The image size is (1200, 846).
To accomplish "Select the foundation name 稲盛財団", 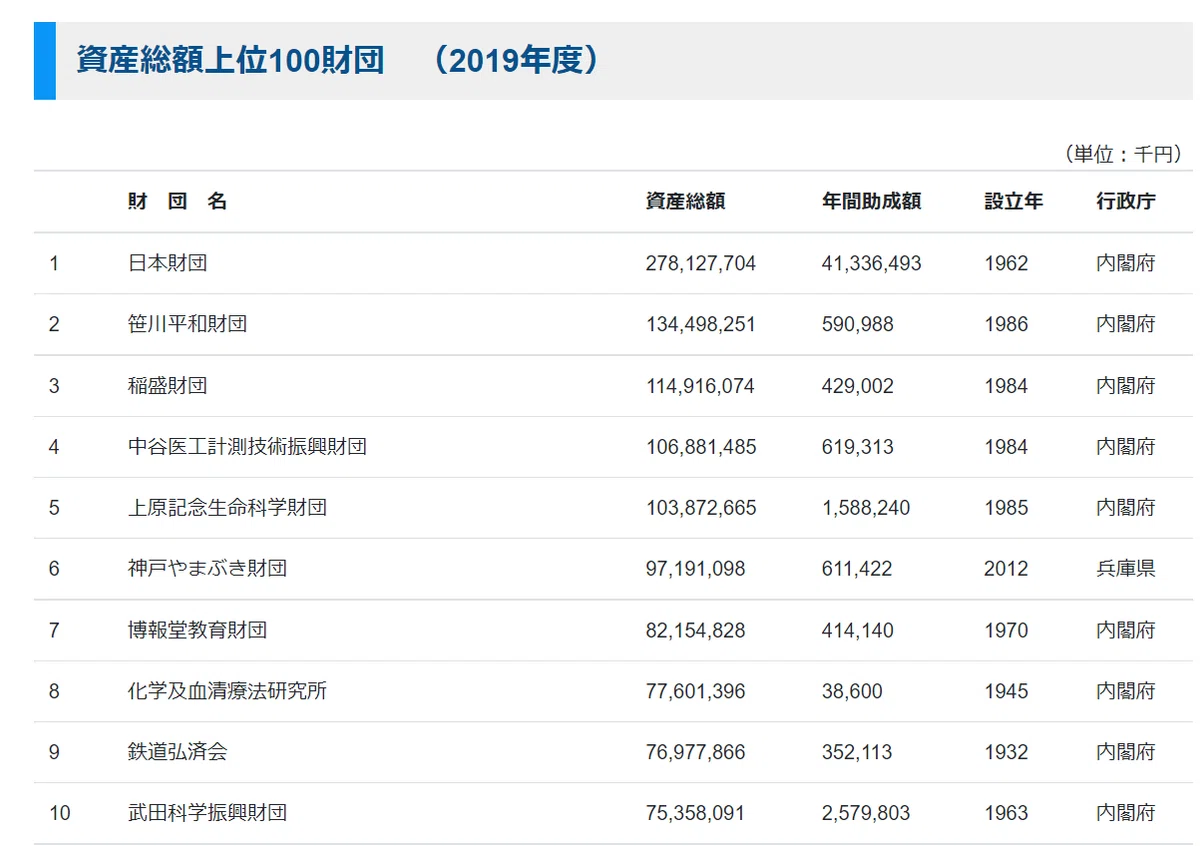I will 167,385.
